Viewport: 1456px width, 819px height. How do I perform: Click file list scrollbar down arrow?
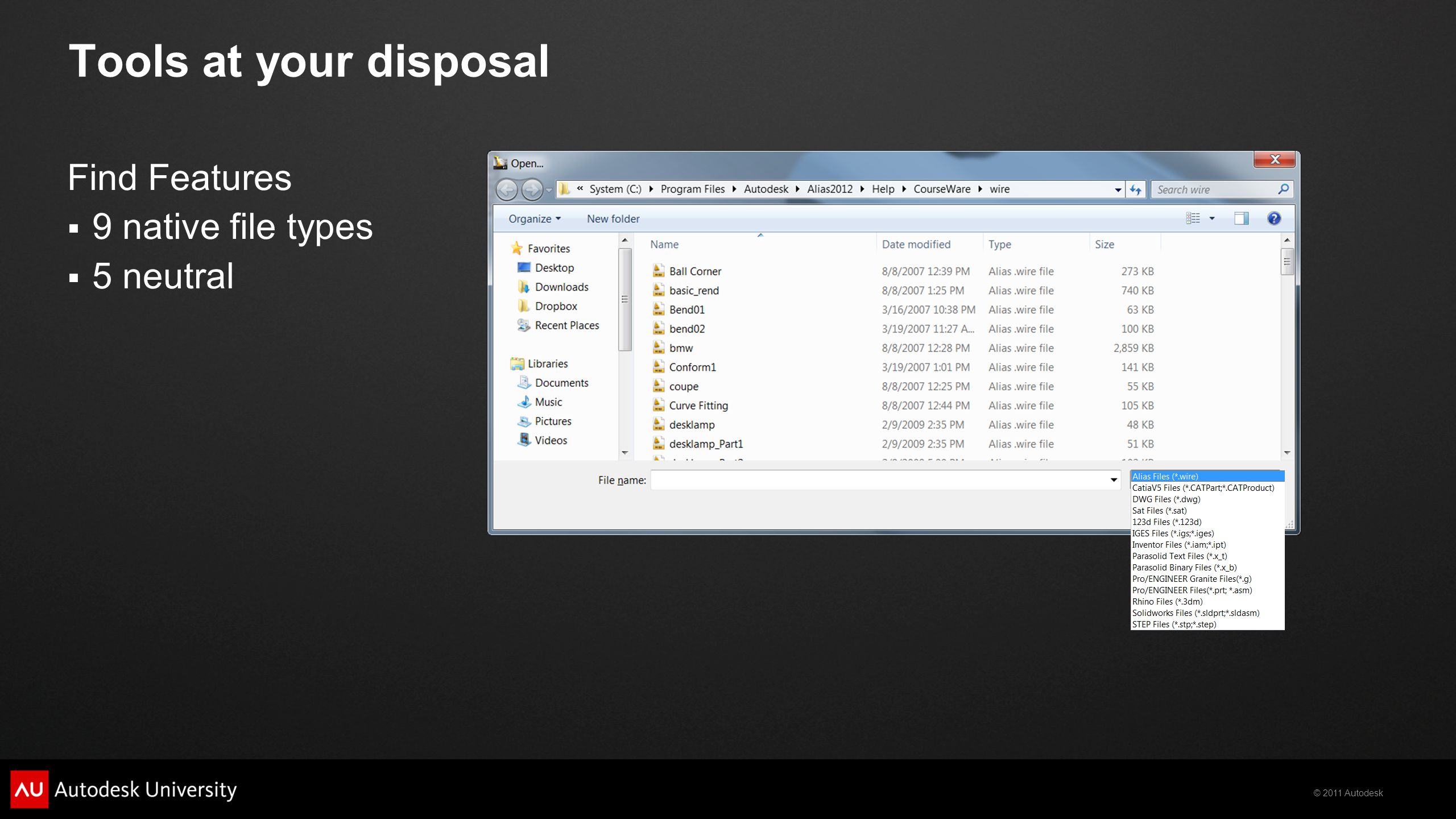point(1287,453)
